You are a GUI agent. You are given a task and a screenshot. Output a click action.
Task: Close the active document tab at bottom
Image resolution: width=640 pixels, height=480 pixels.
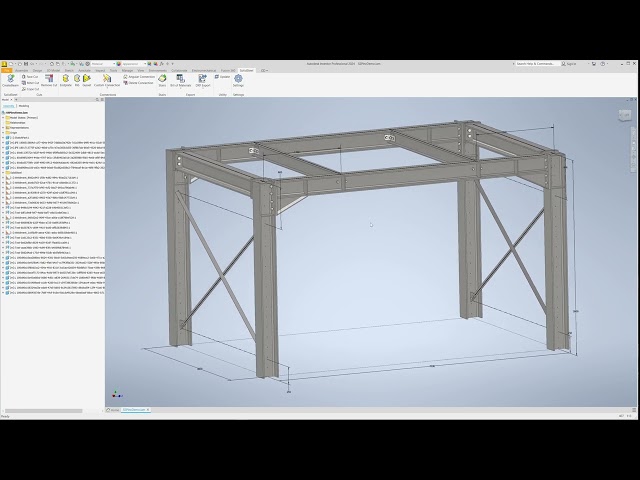pos(148,409)
